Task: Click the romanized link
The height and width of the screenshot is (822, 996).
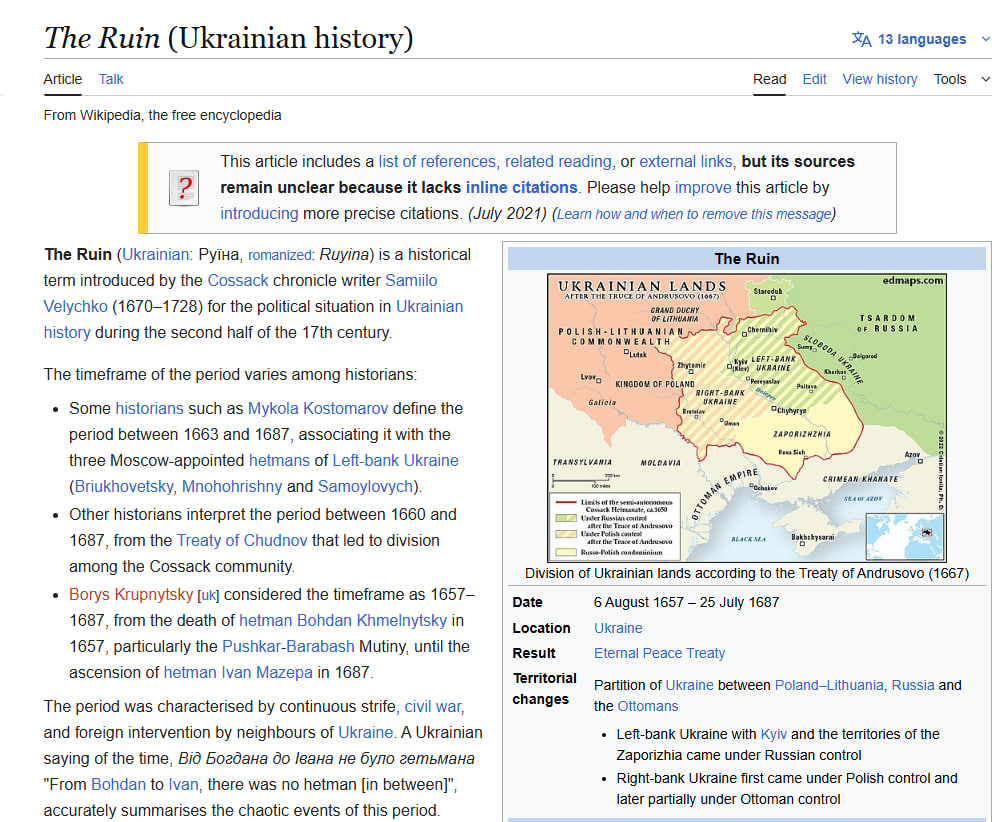Action: (279, 255)
